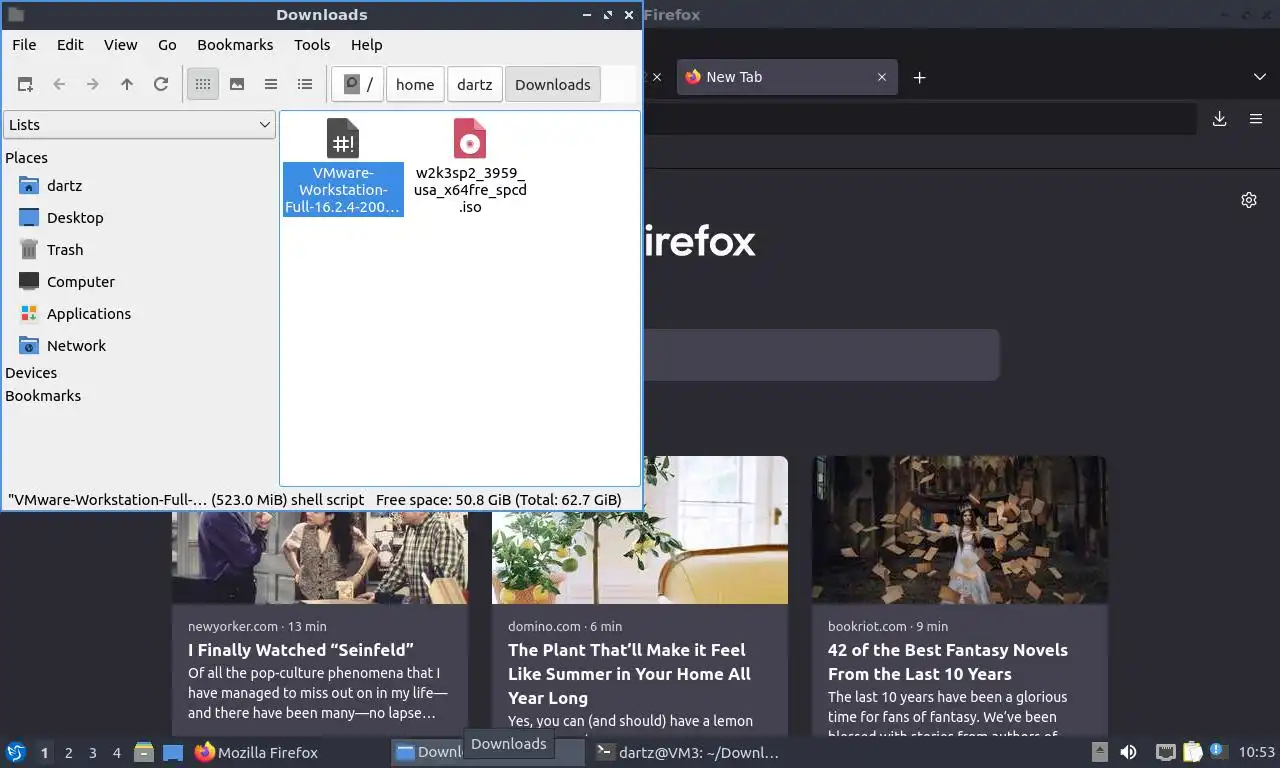Switch to workspace 2
This screenshot has width=1280, height=768.
point(68,753)
